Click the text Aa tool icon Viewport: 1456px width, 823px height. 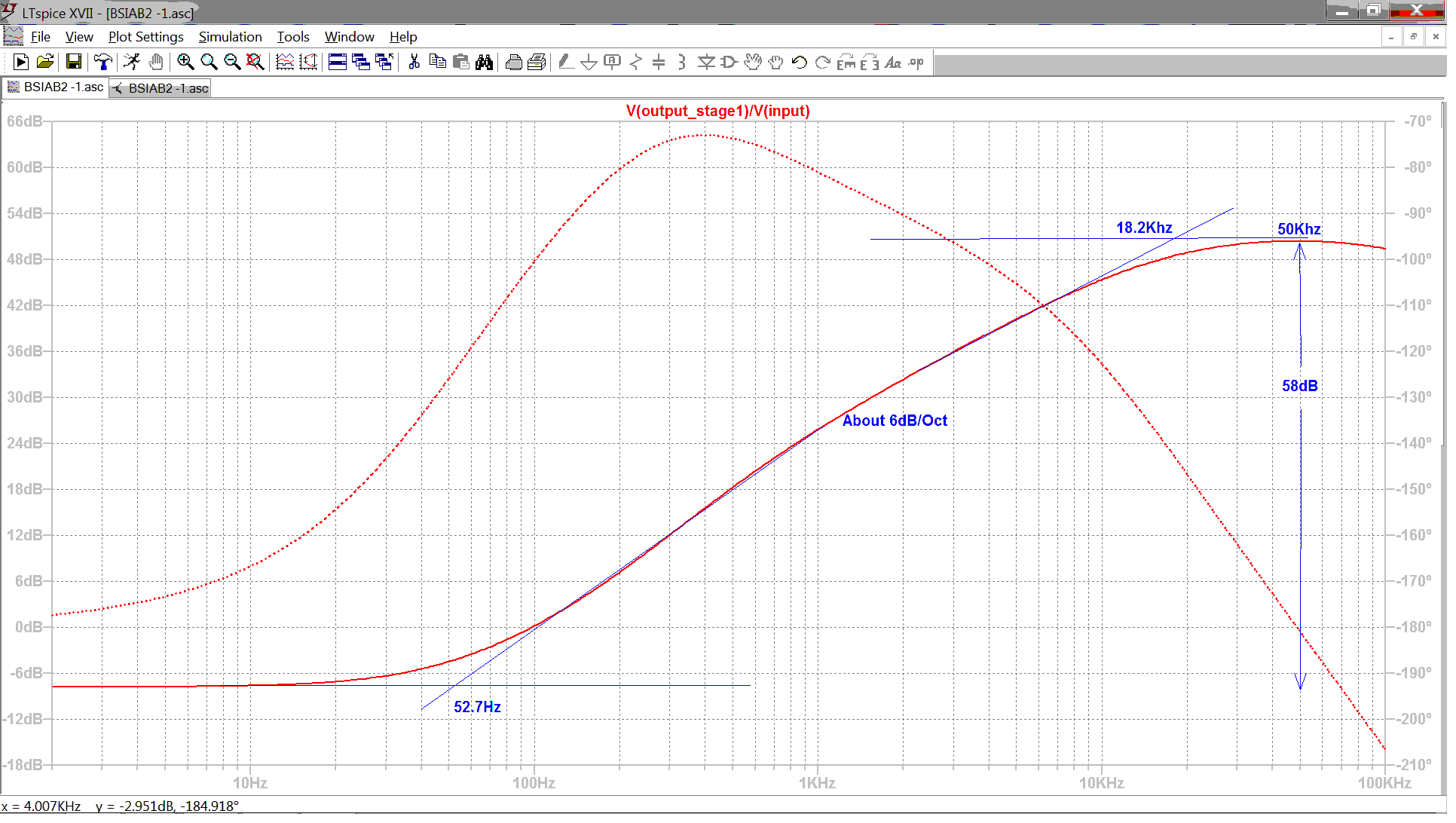click(x=893, y=63)
